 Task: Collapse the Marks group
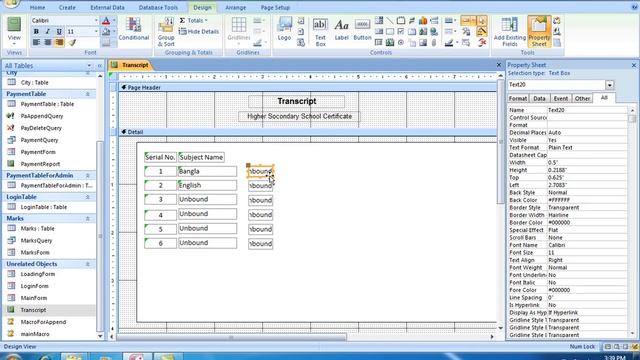tap(87, 219)
